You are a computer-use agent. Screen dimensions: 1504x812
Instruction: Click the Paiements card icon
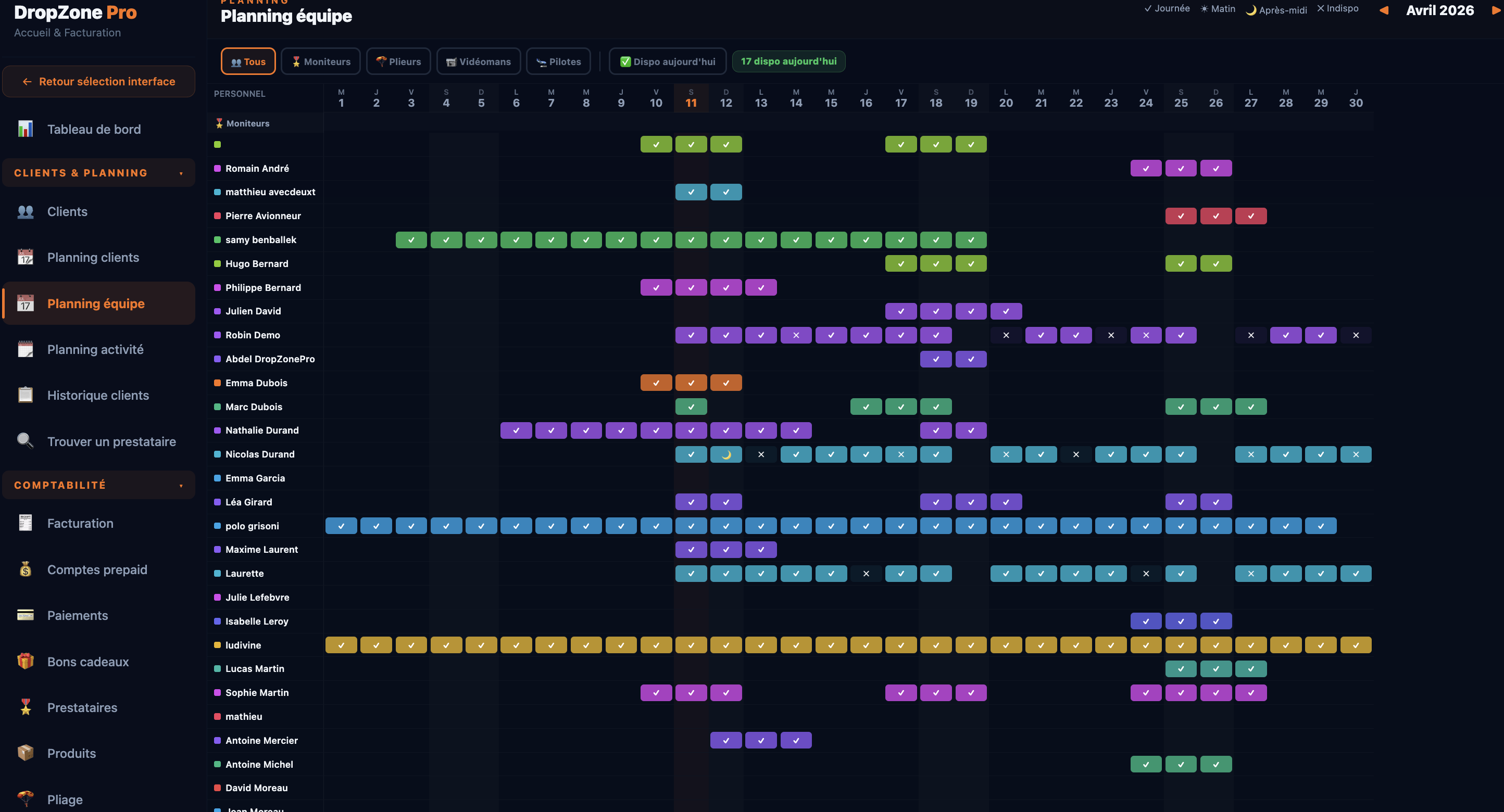pos(25,615)
